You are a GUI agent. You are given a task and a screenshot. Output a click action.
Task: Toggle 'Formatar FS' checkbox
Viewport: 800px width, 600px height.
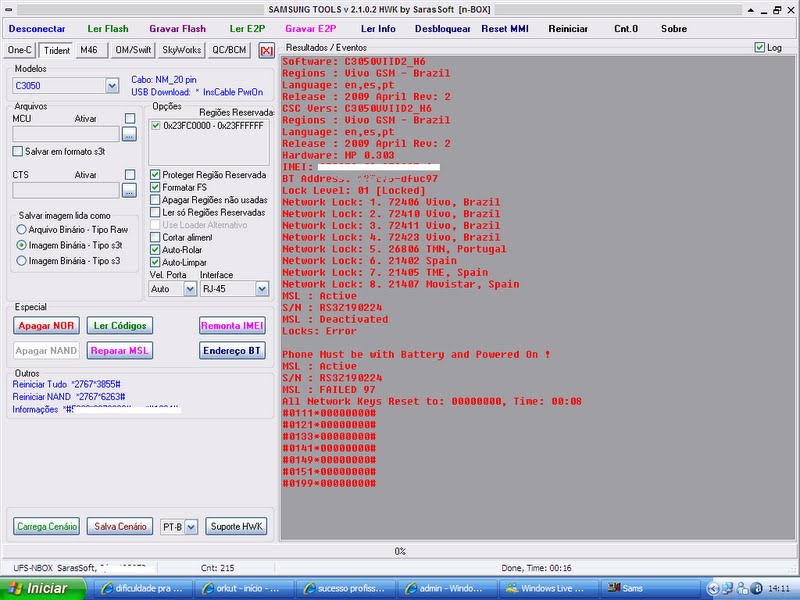[155, 187]
